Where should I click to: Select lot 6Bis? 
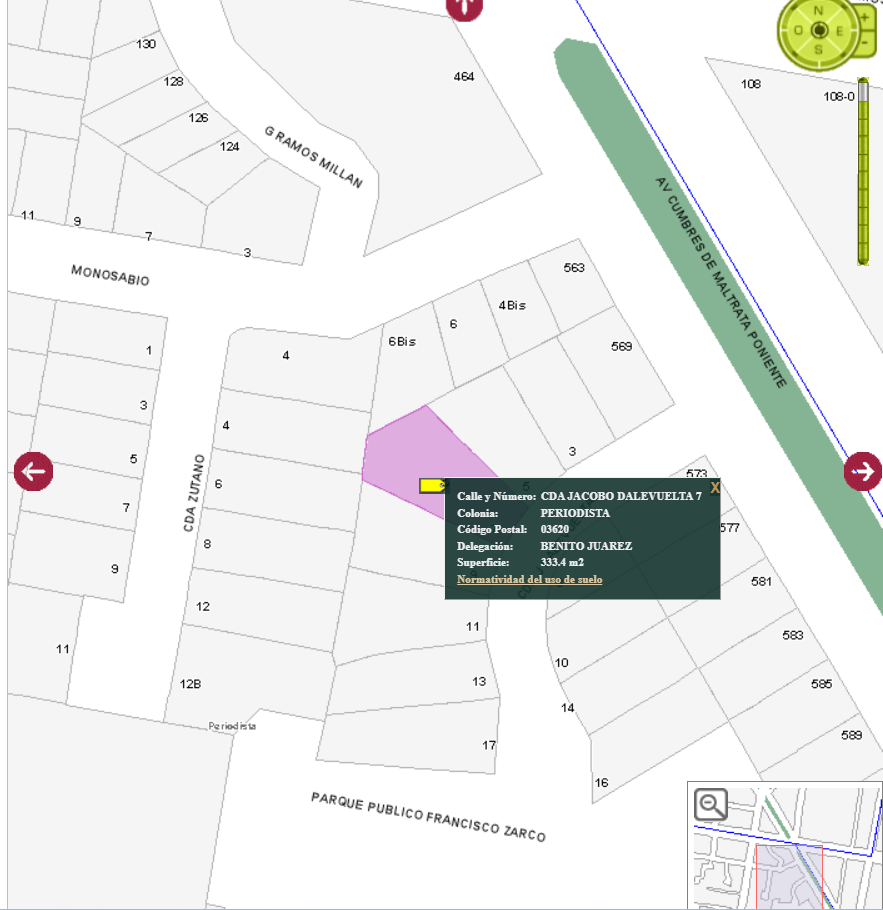click(x=402, y=342)
